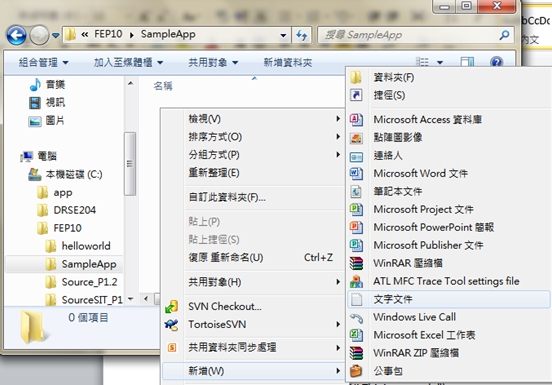
Task: Click the WinRAR ZIP 壓縮檔 icon
Action: (x=356, y=353)
